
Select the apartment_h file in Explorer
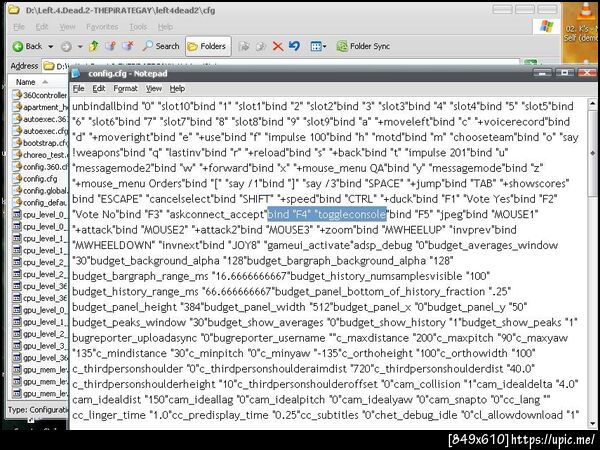40,107
